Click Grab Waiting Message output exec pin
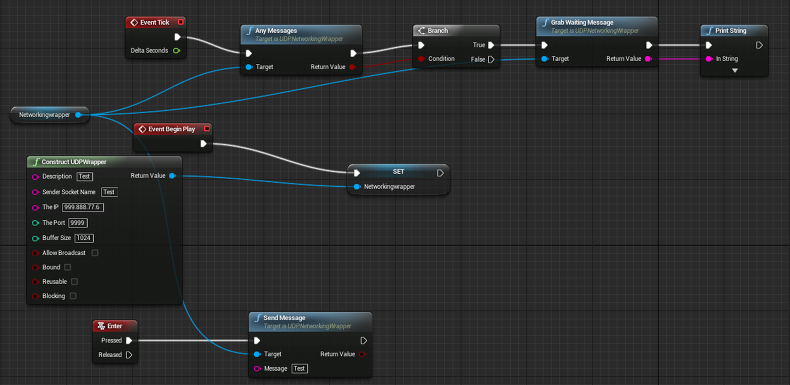The width and height of the screenshot is (790, 385). click(x=649, y=45)
